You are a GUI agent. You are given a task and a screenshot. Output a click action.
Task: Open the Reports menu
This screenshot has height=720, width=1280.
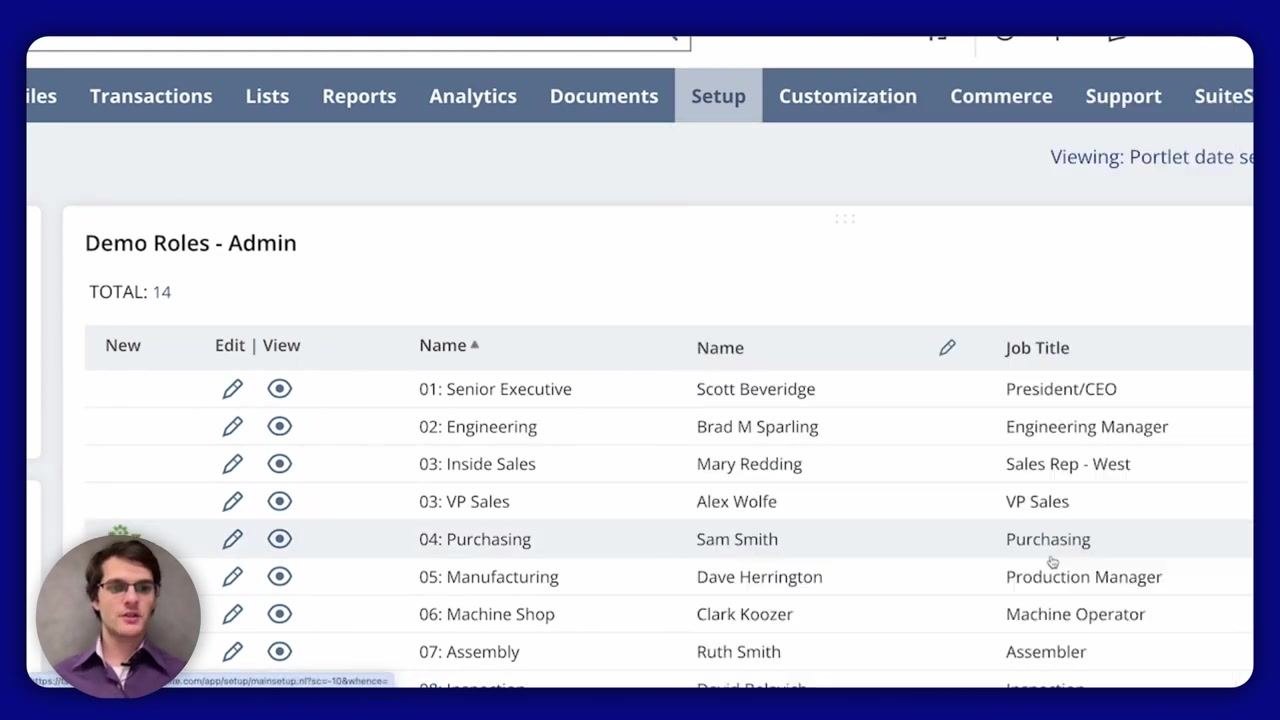359,96
